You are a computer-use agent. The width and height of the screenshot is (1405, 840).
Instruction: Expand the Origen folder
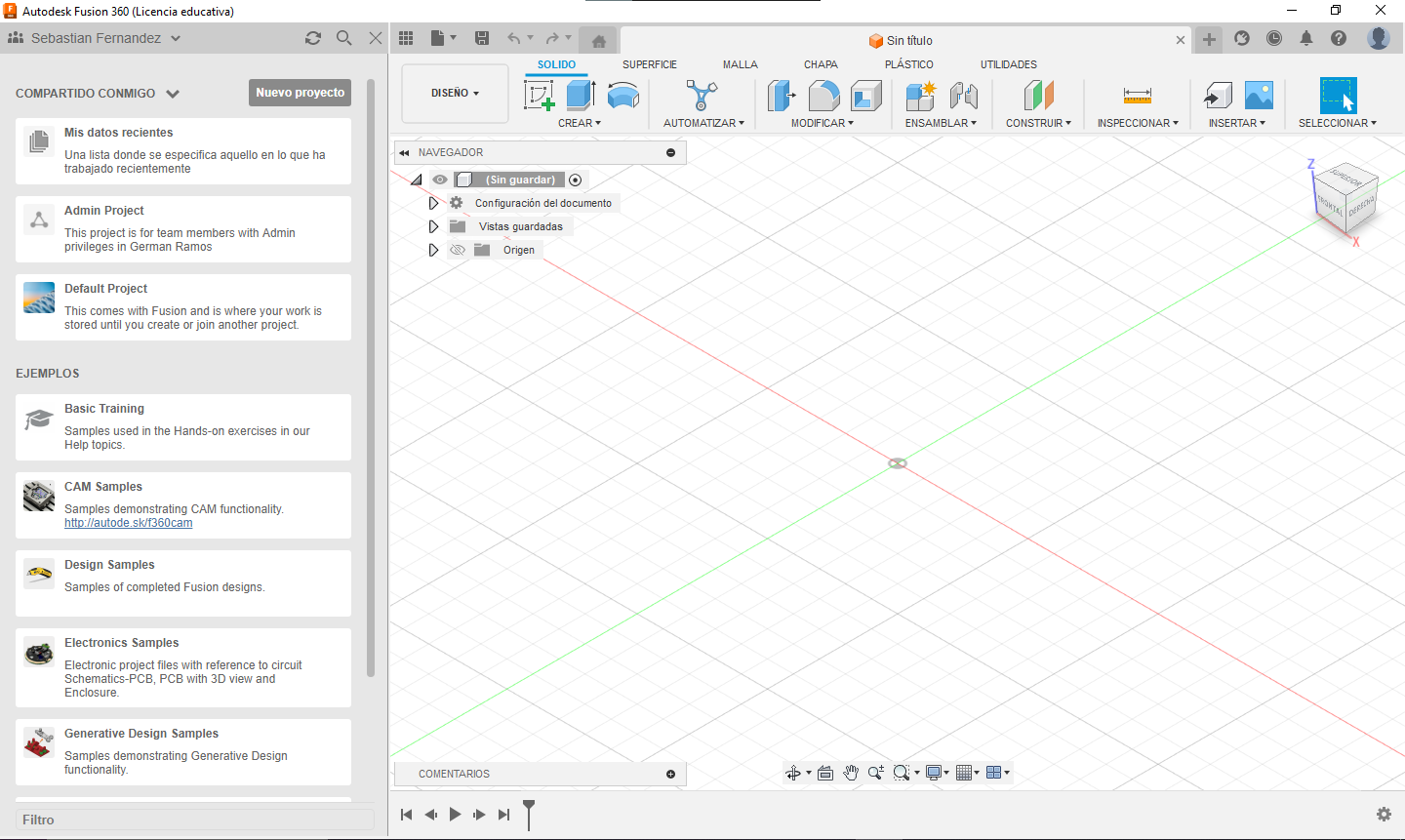tap(434, 250)
